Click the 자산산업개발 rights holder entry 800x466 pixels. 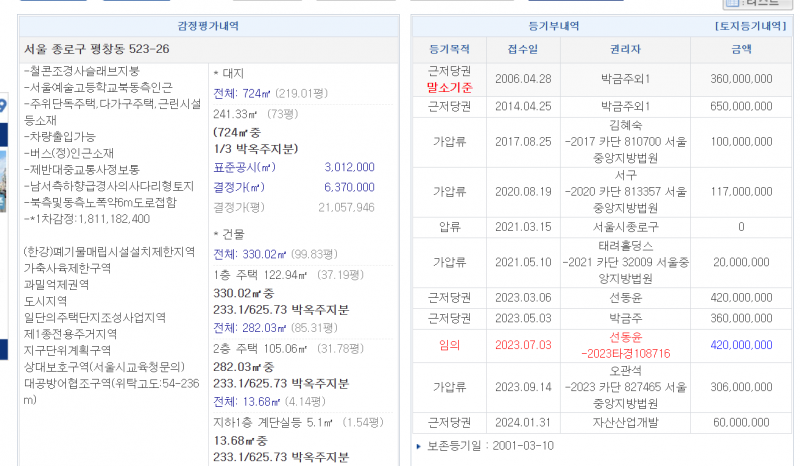[625, 422]
